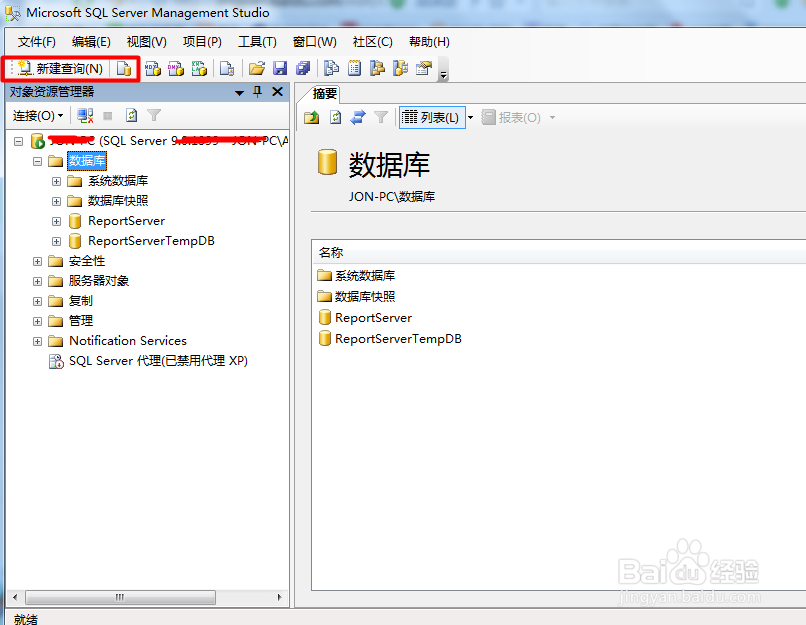Select 数据库 folder in the tree
The image size is (806, 625).
87,161
